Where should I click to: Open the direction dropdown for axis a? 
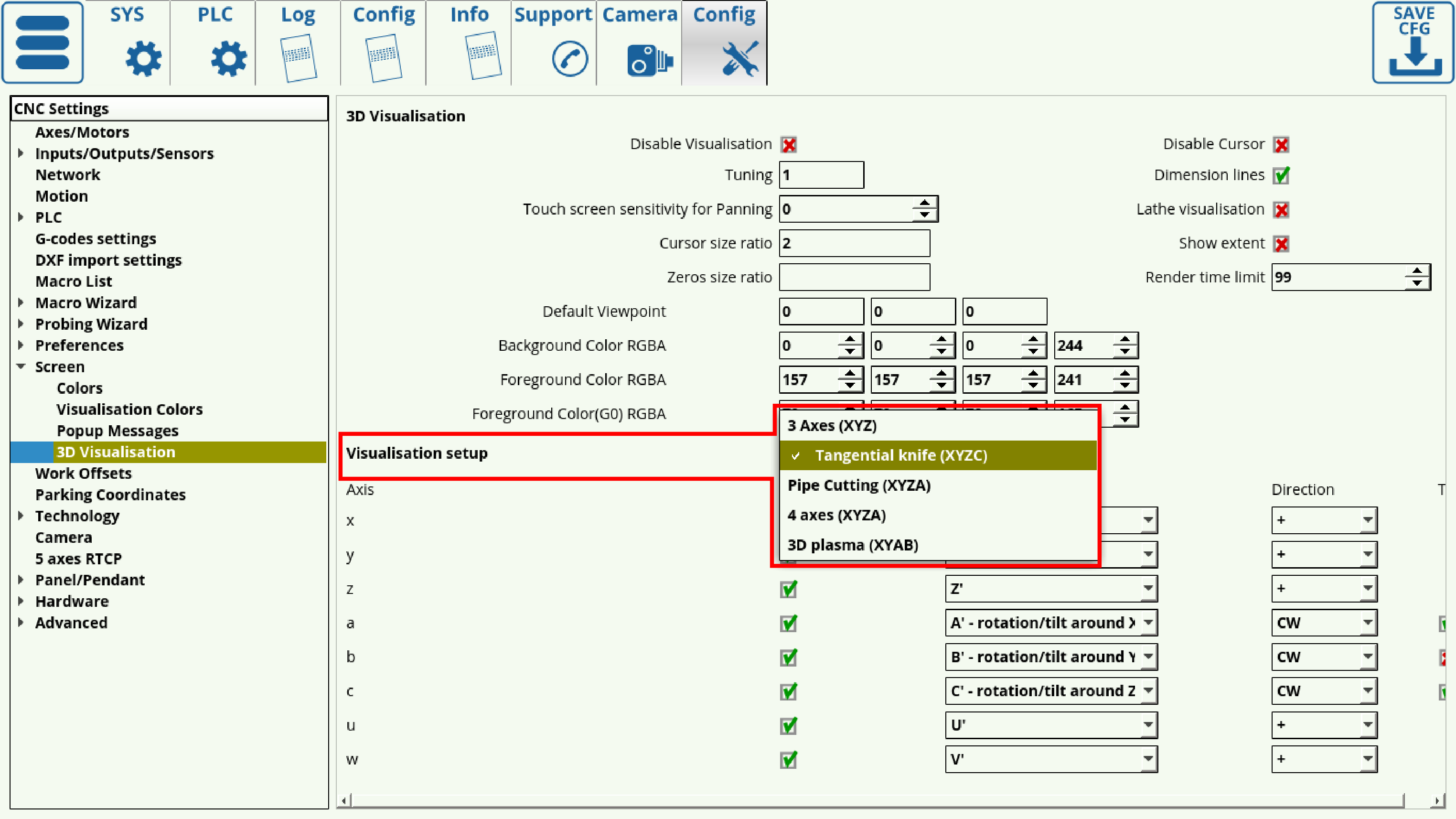coord(1323,623)
